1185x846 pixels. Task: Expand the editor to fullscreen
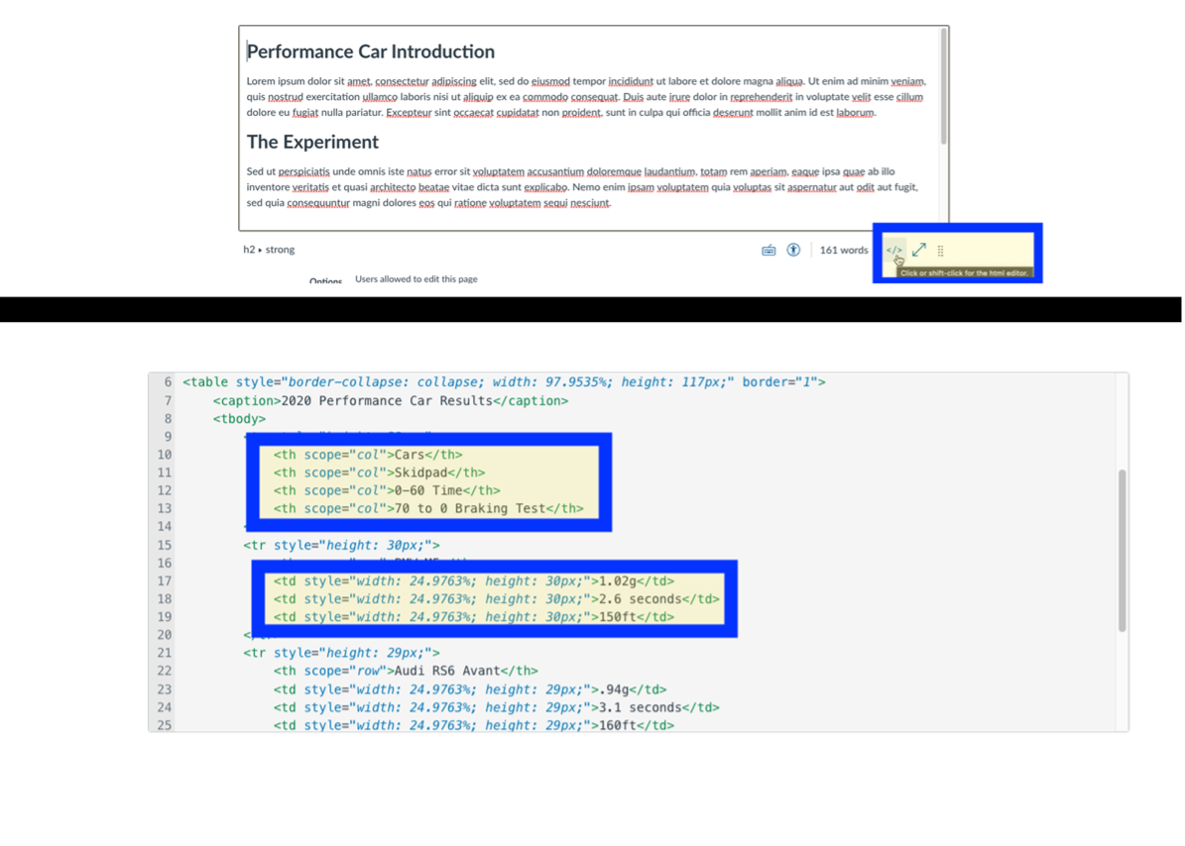click(x=919, y=249)
